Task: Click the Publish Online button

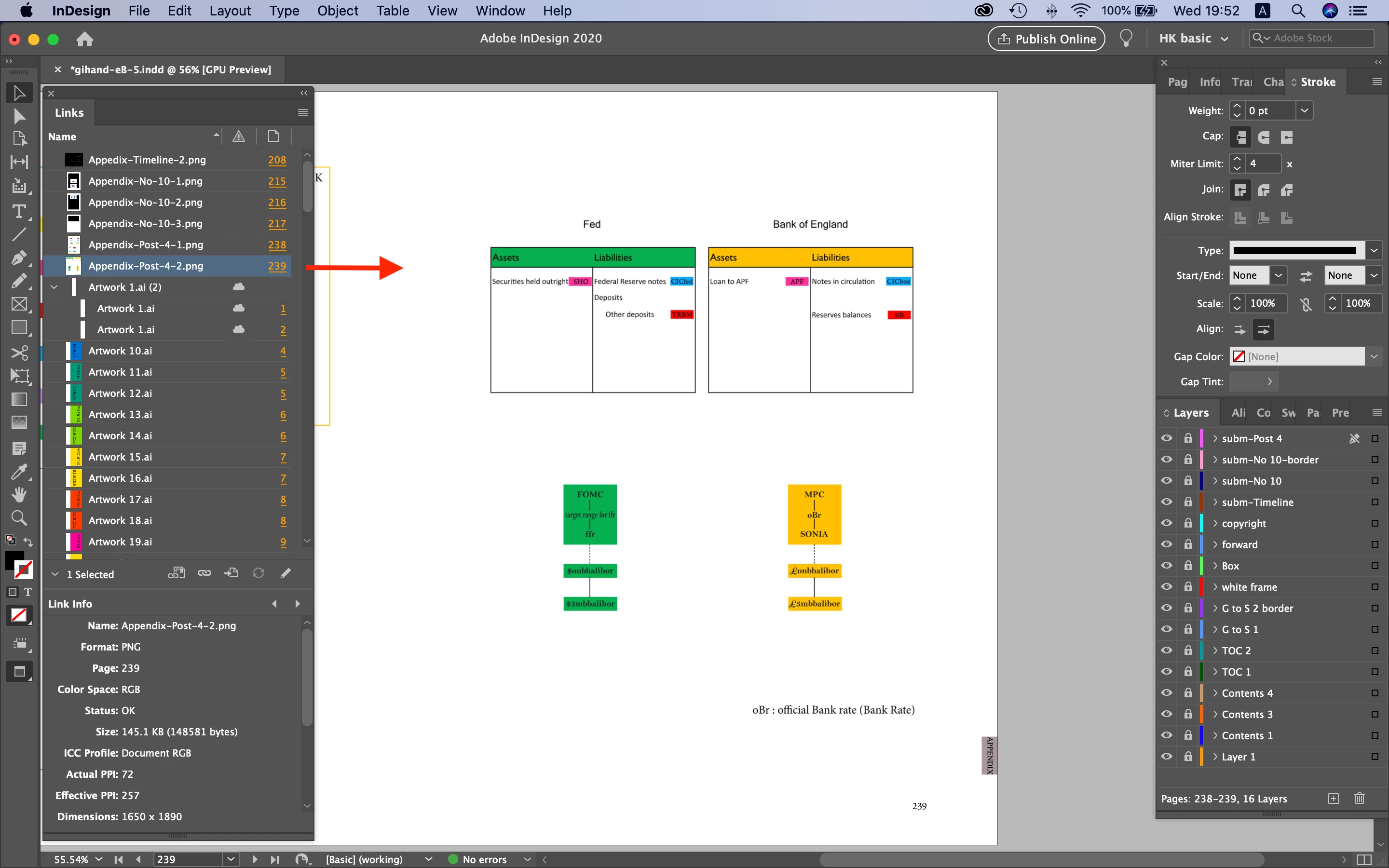Action: pyautogui.click(x=1047, y=39)
